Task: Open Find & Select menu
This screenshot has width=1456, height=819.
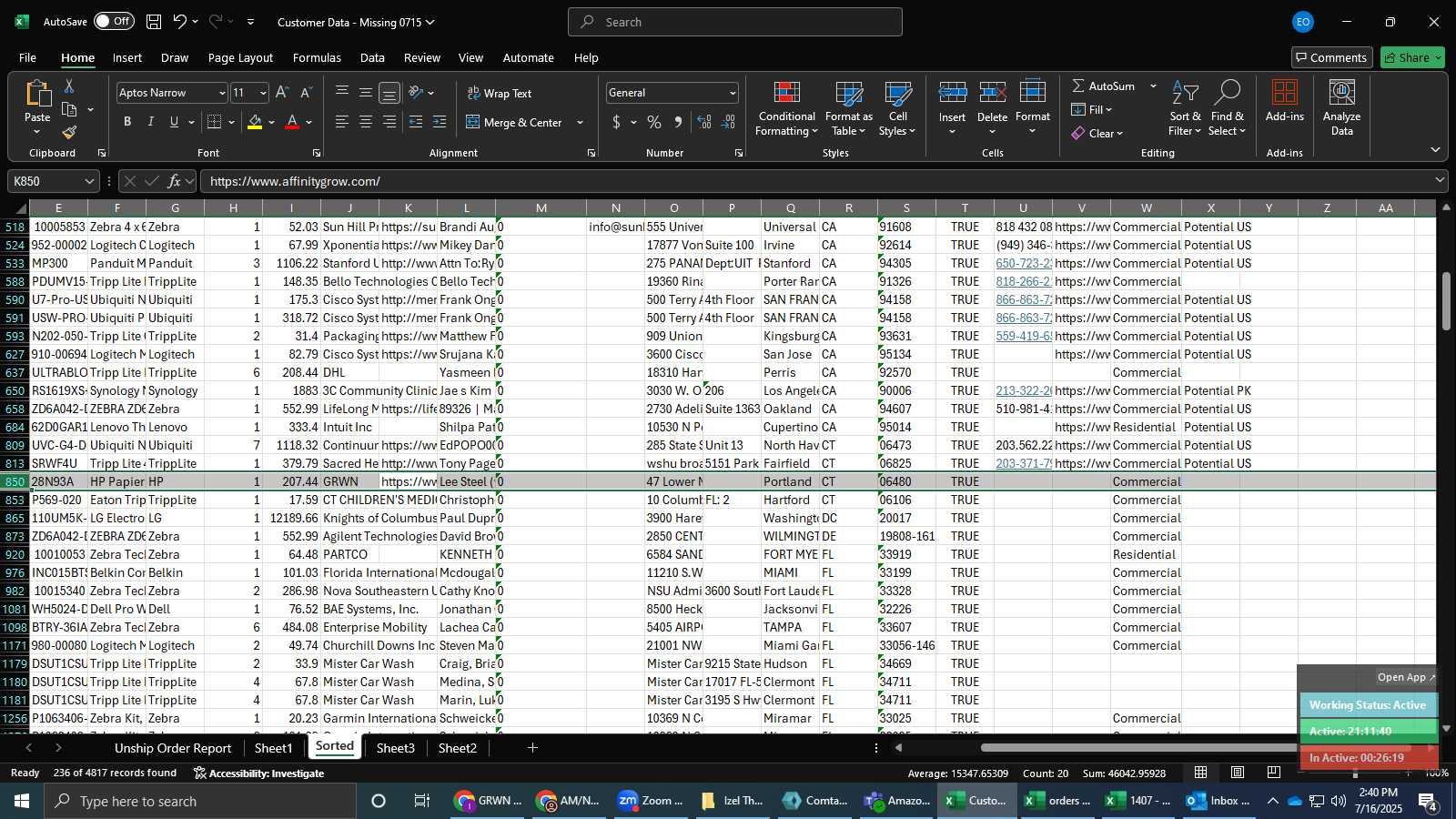Action: tap(1227, 108)
